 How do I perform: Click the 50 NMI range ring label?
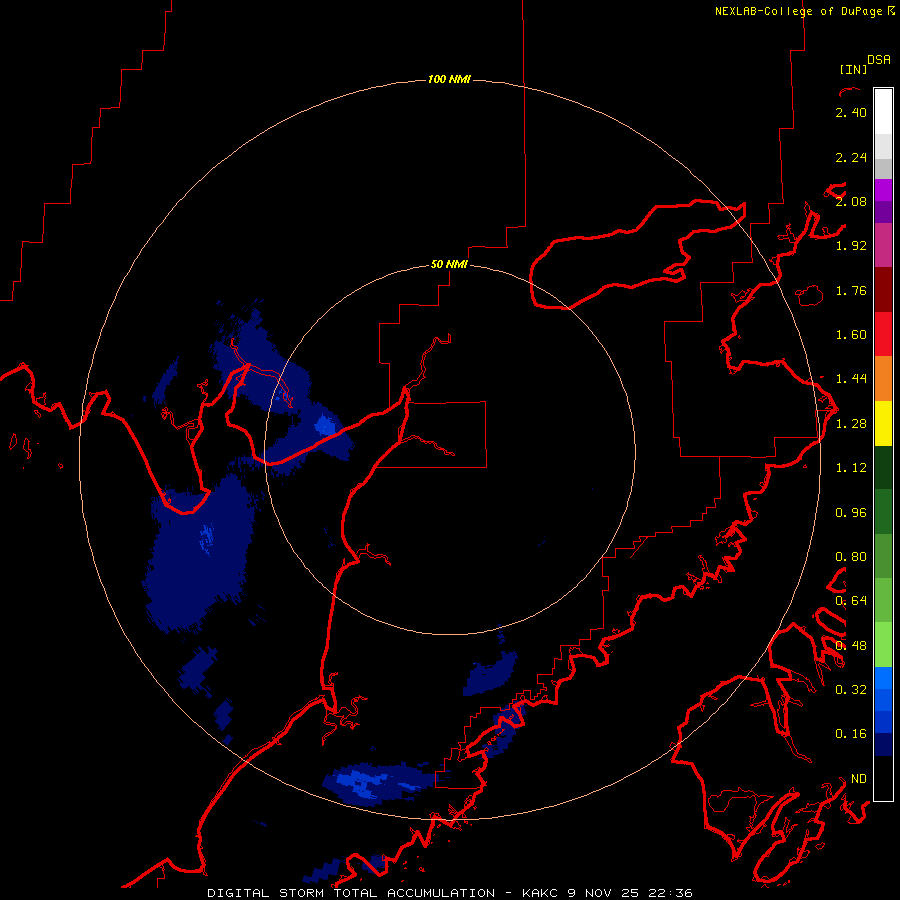(x=449, y=264)
